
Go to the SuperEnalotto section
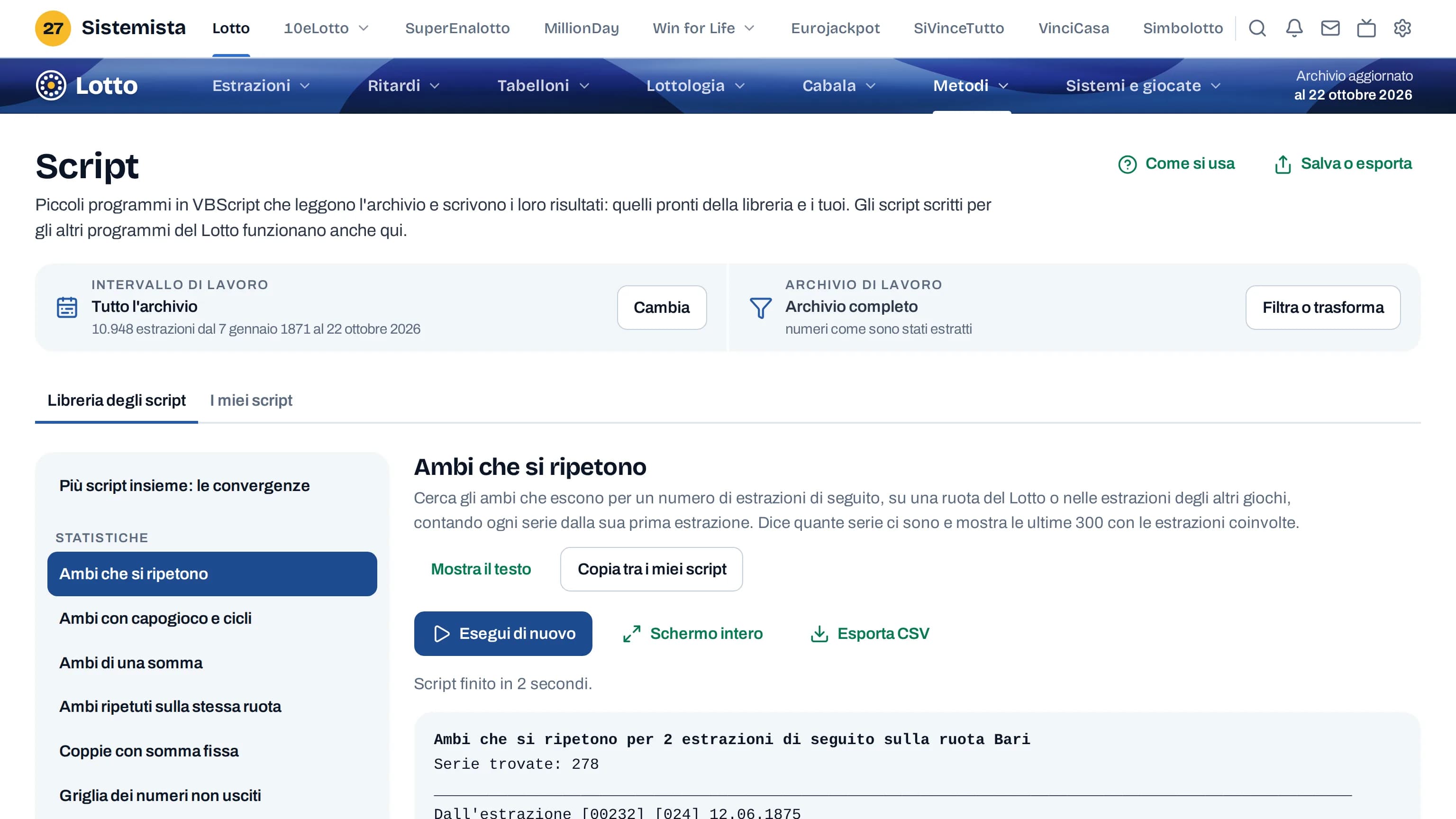tap(457, 28)
